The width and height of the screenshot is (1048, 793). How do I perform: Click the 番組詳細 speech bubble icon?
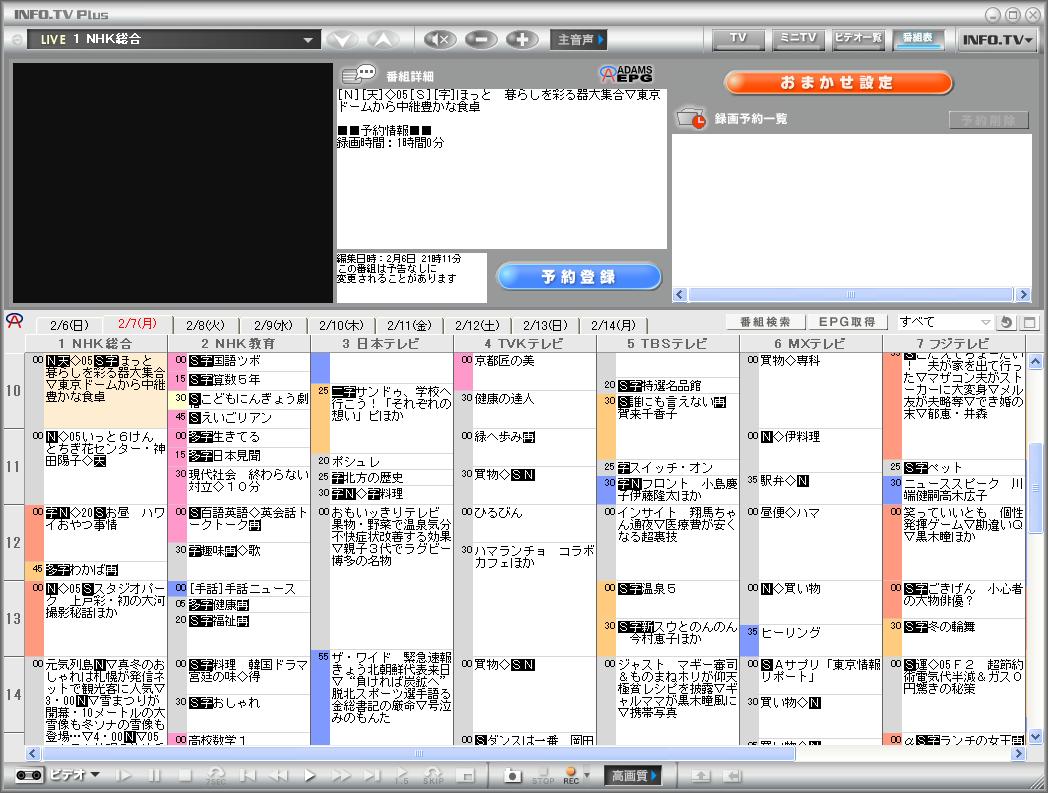[359, 74]
